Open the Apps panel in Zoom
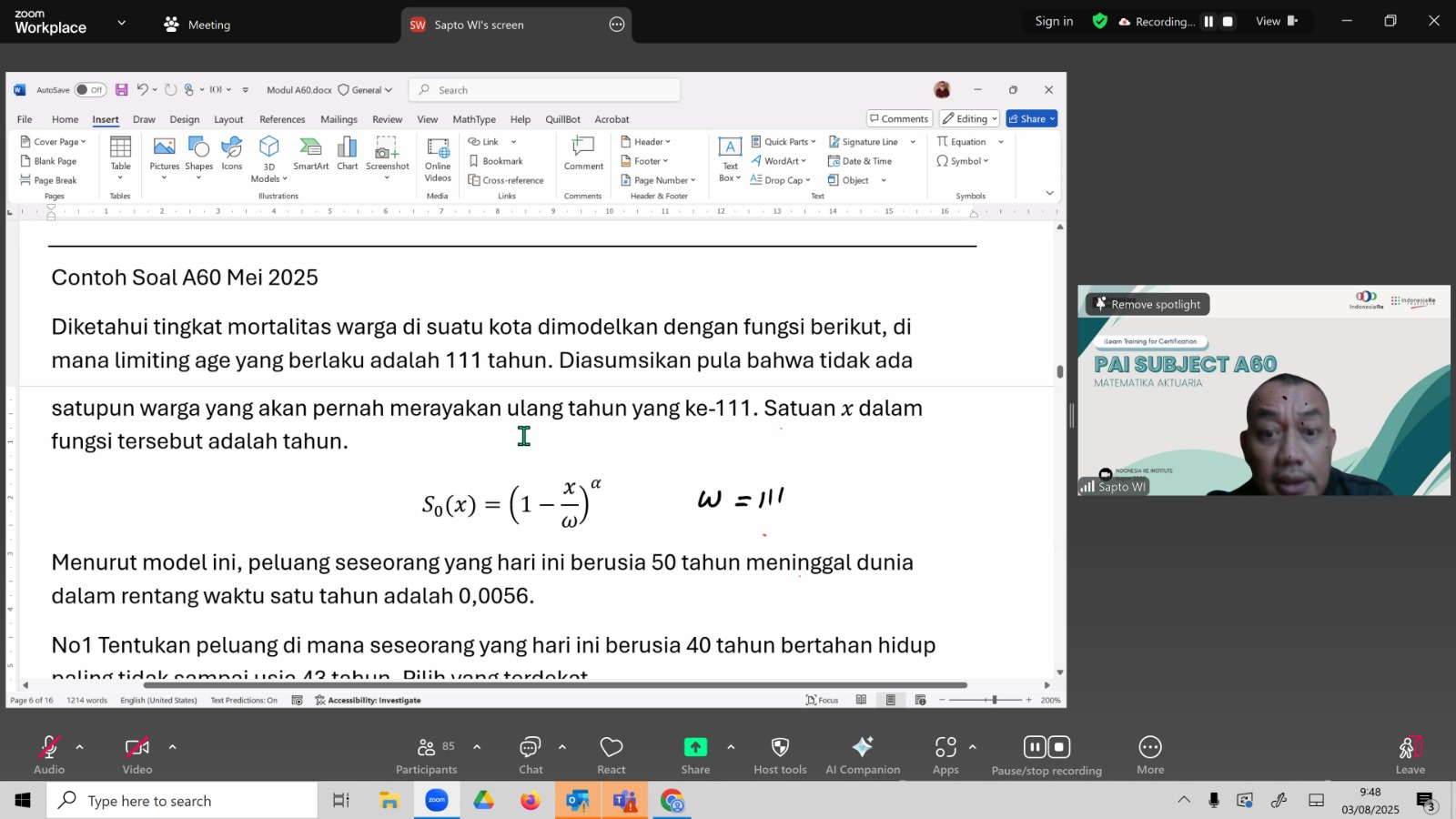Image resolution: width=1456 pixels, height=819 pixels. (945, 755)
